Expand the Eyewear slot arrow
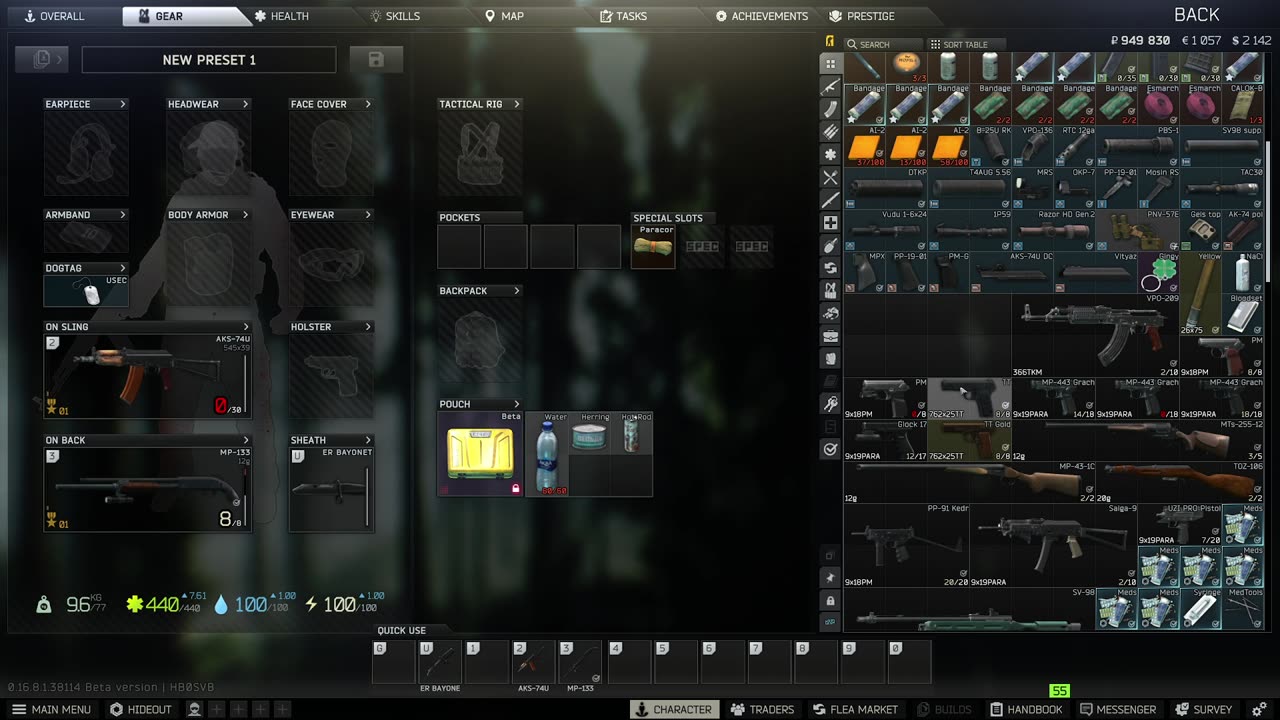The height and width of the screenshot is (720, 1280). tap(368, 215)
